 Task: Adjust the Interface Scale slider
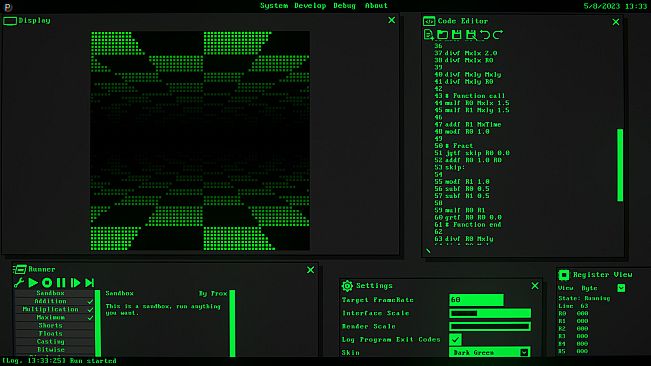490,313
